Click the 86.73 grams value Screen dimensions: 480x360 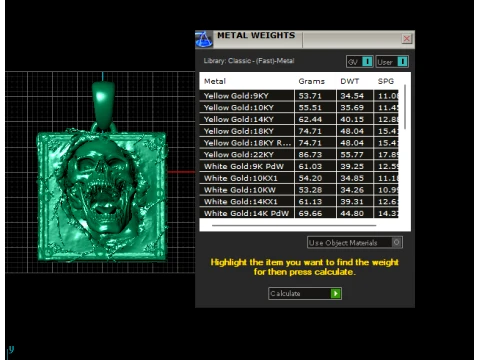pyautogui.click(x=310, y=155)
